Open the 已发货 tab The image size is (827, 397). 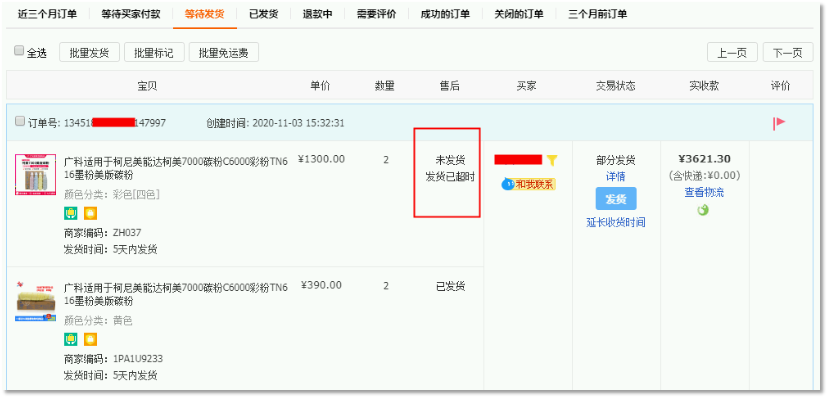pos(264,14)
